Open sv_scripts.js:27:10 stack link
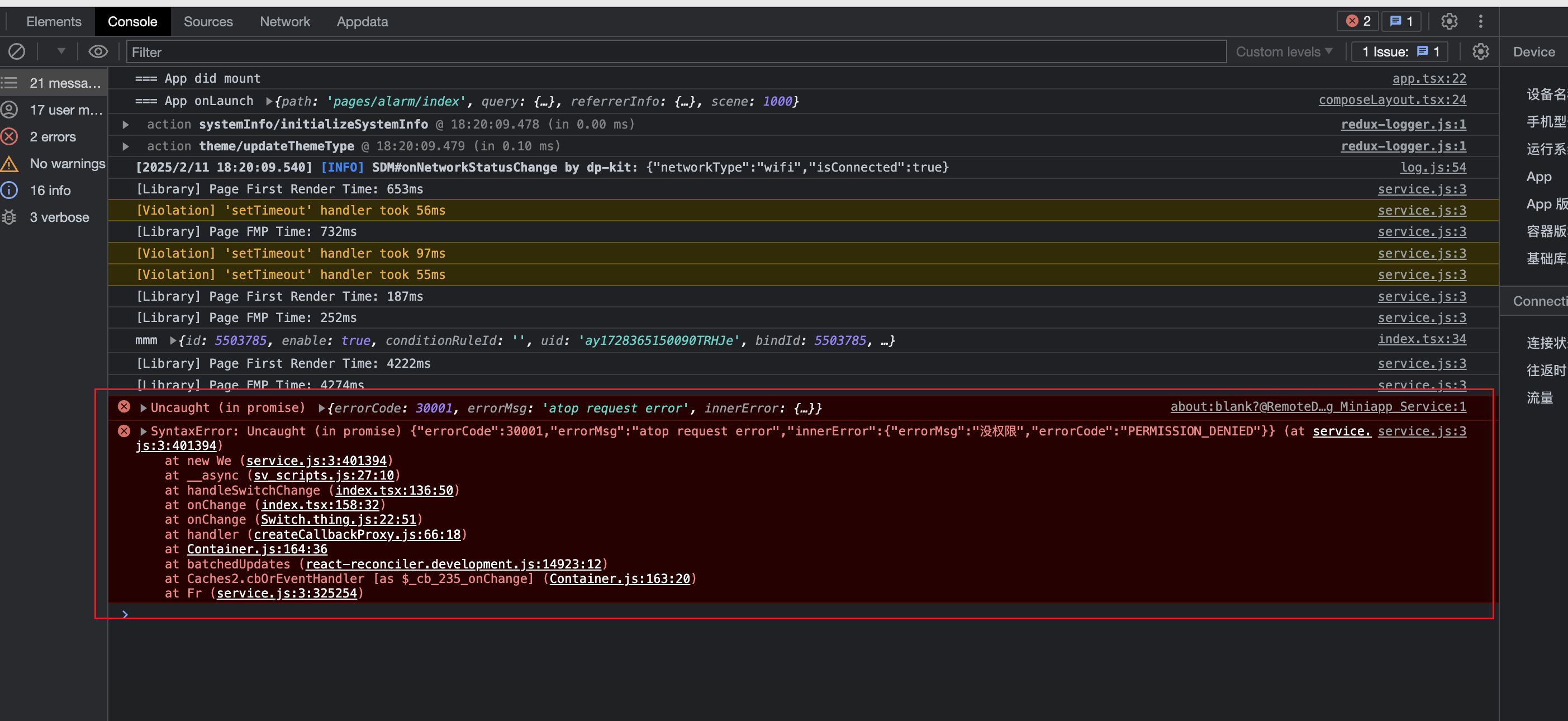The width and height of the screenshot is (1568, 721). 324,476
